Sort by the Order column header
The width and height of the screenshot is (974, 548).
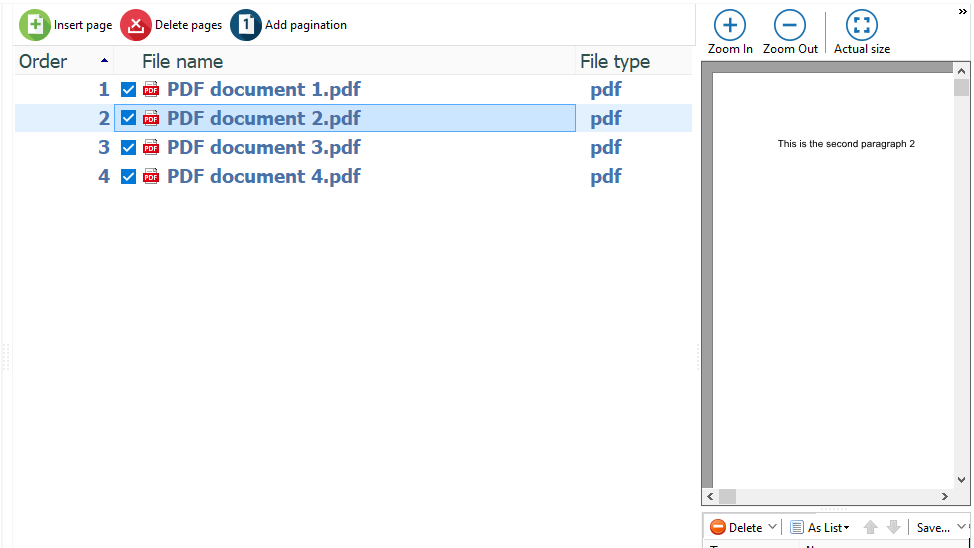click(x=43, y=62)
